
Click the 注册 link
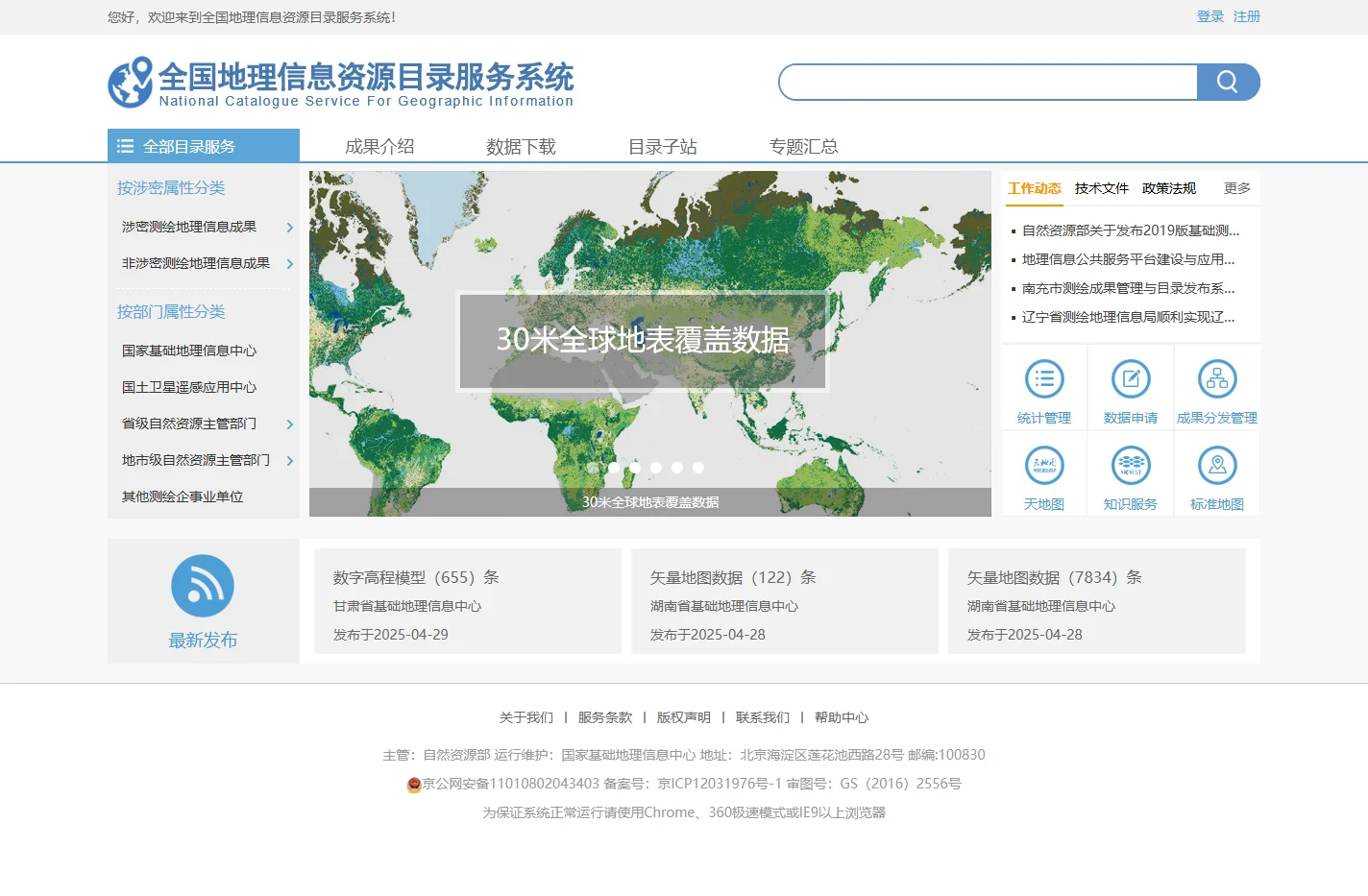tap(1247, 16)
